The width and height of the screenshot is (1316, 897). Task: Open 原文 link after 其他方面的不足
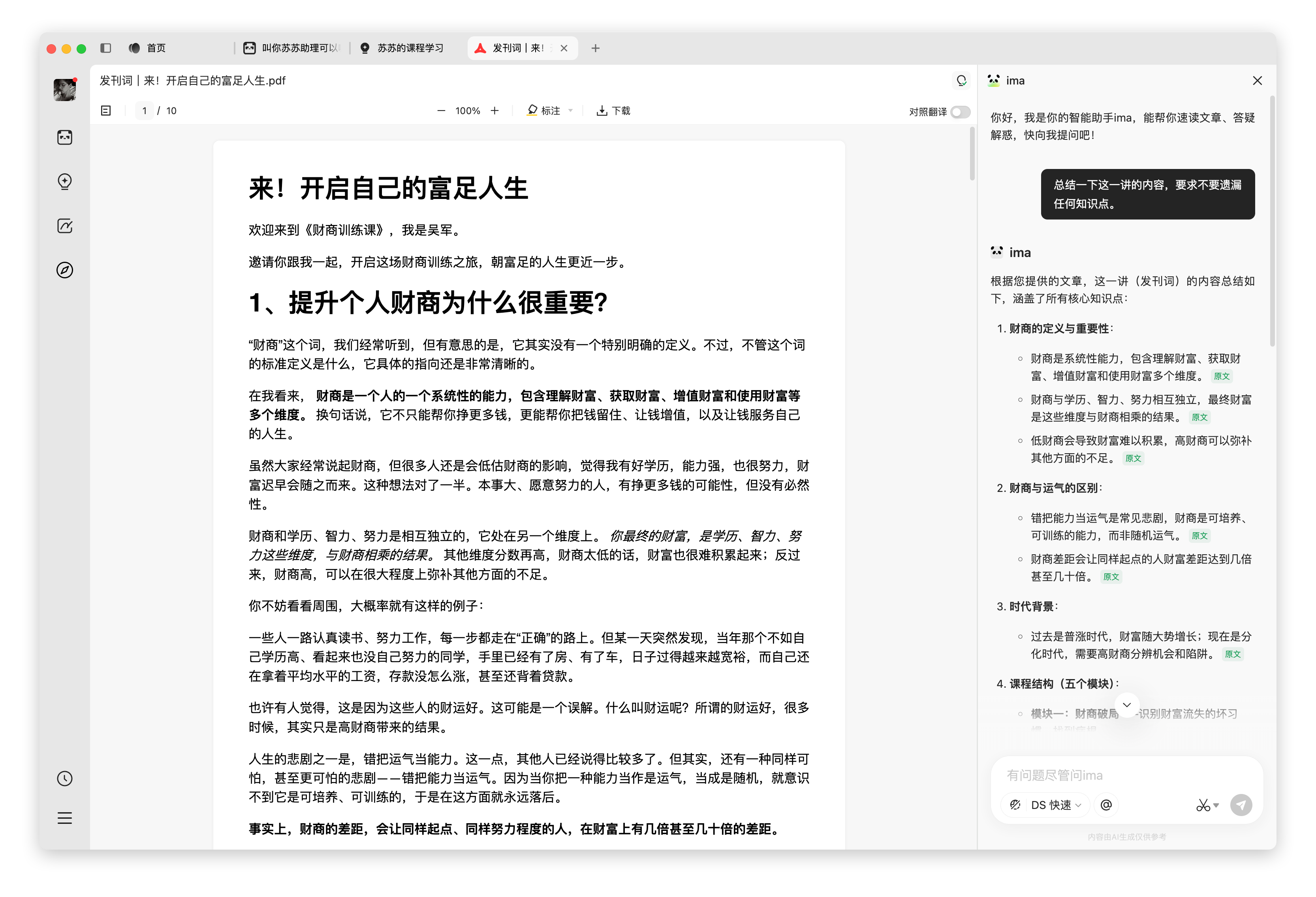click(x=1133, y=458)
